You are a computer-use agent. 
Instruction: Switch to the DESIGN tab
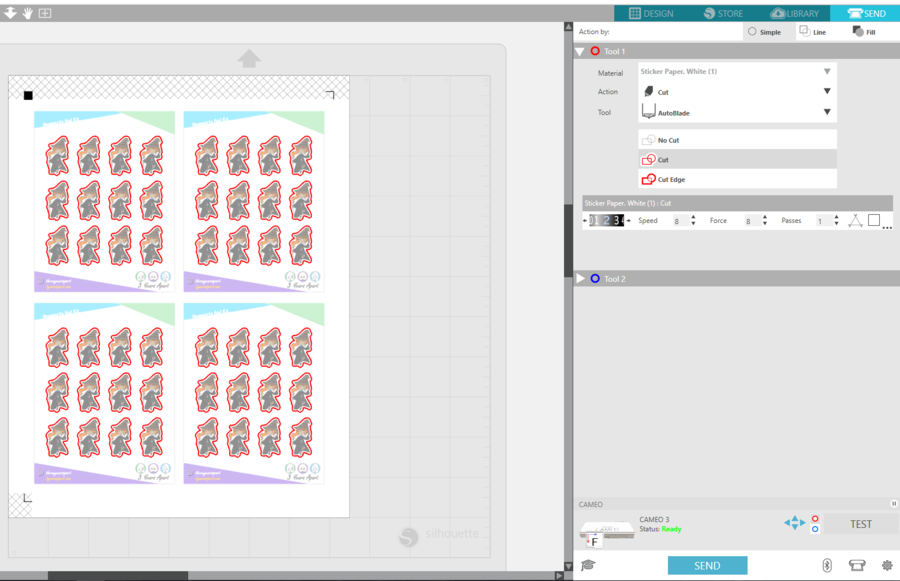tap(655, 12)
